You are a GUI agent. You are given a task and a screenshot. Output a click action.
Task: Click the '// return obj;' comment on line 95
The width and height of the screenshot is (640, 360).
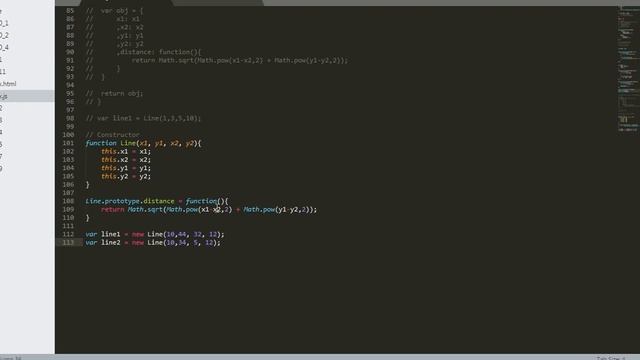(x=114, y=93)
